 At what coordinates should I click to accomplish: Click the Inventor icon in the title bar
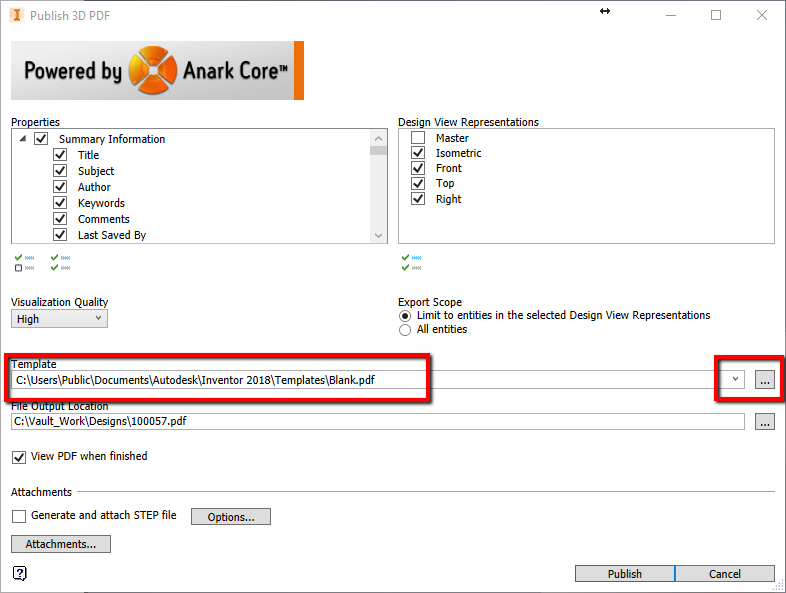[17, 16]
